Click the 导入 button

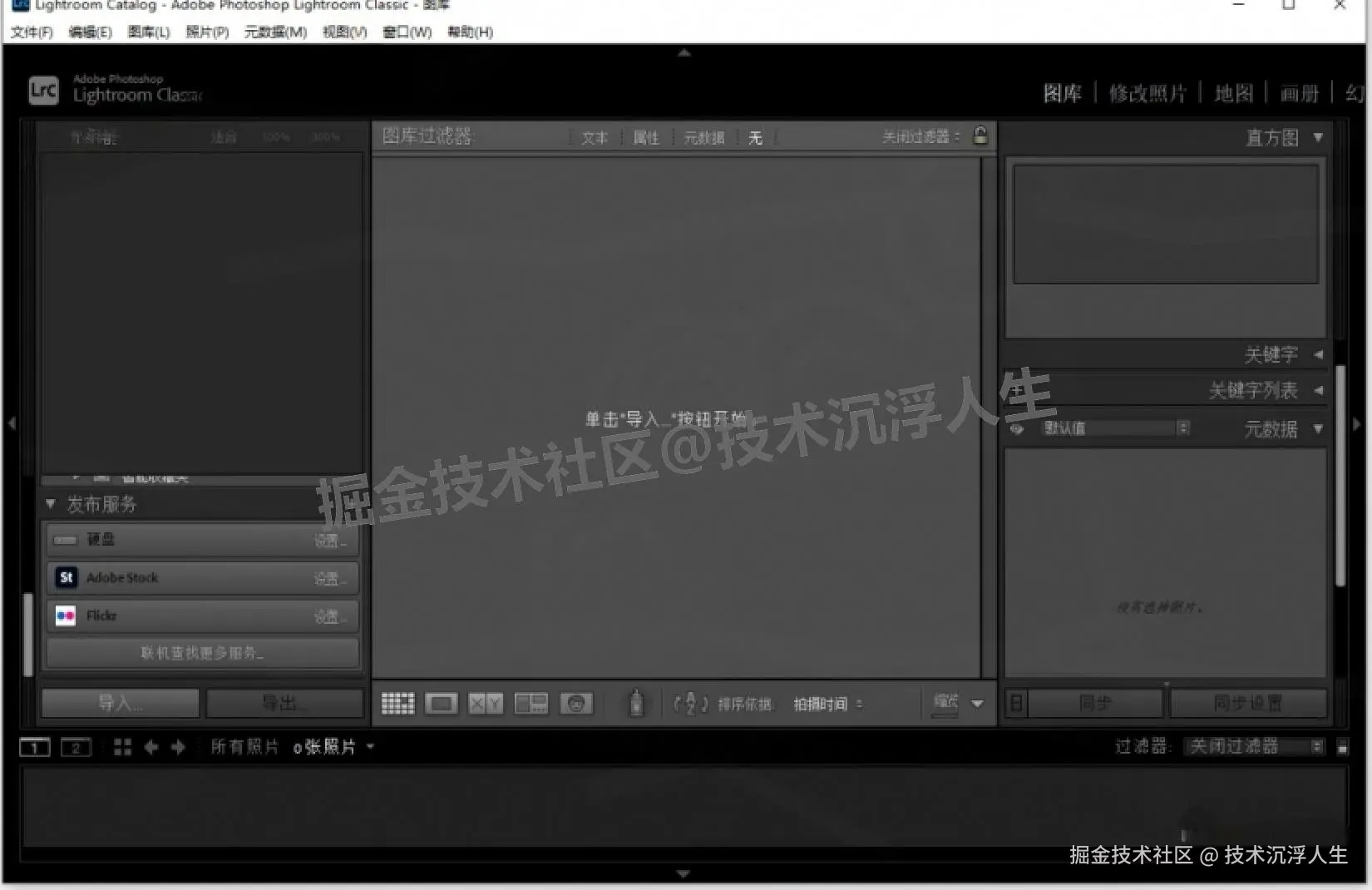click(x=120, y=703)
